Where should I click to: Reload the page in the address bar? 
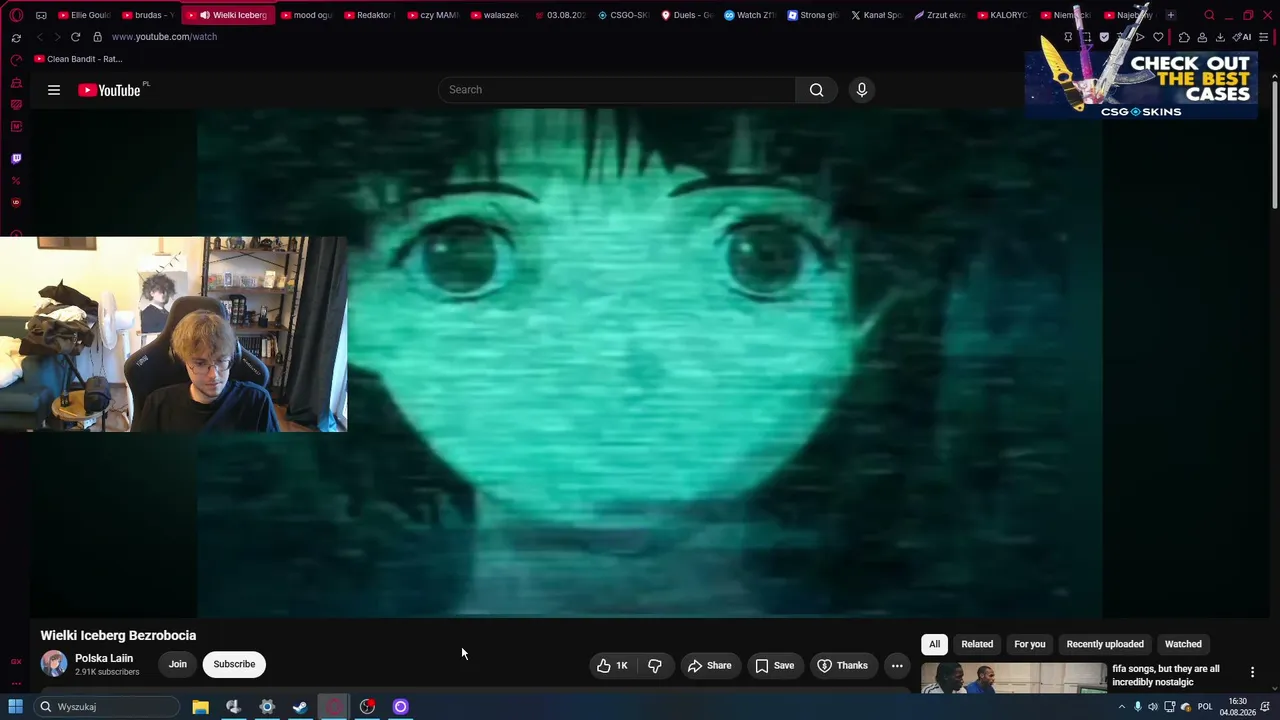coord(75,37)
